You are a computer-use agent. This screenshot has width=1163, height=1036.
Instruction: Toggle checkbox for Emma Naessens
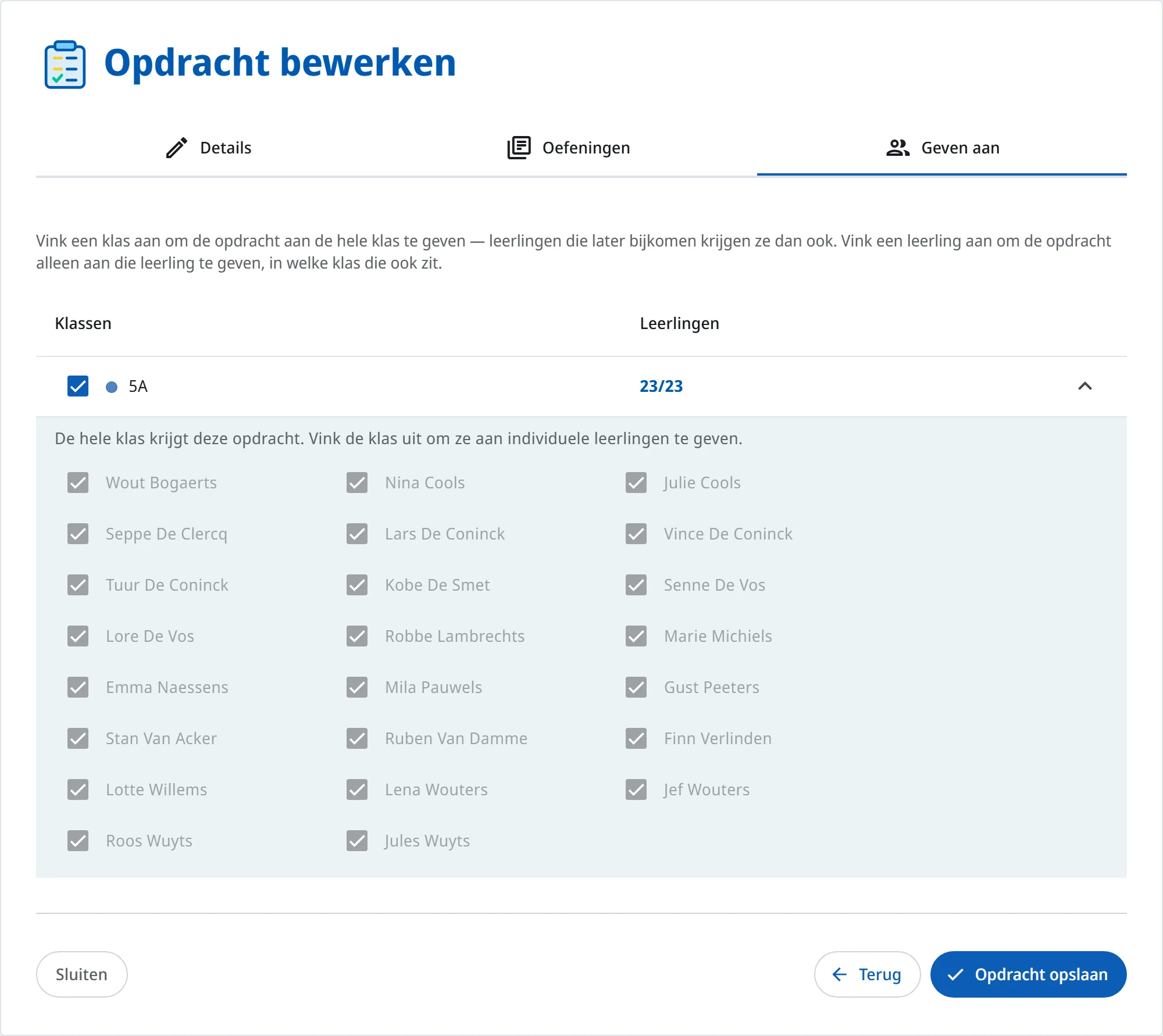[78, 687]
